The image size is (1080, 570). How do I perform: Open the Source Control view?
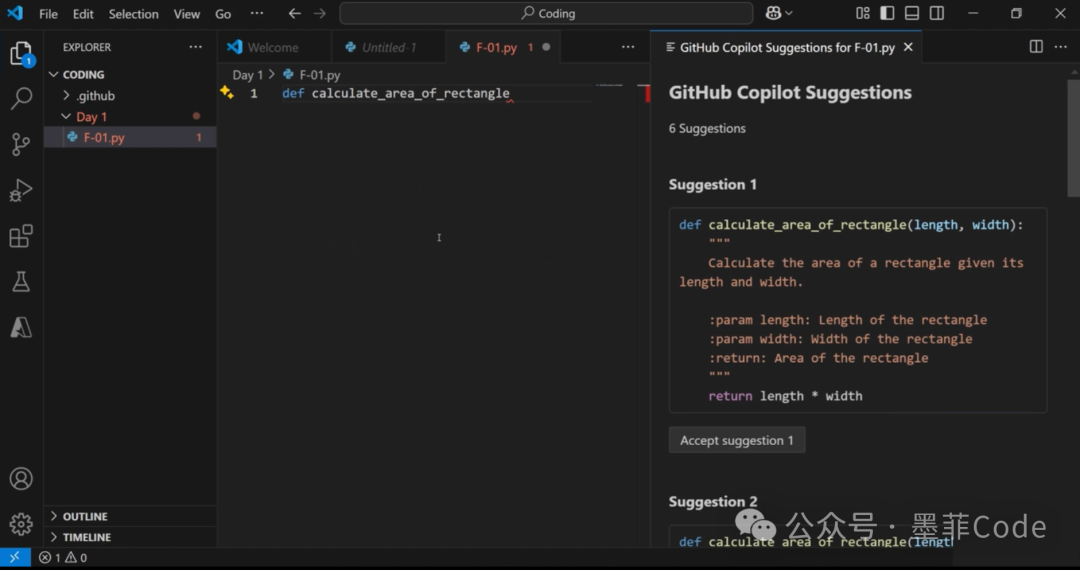point(21,144)
